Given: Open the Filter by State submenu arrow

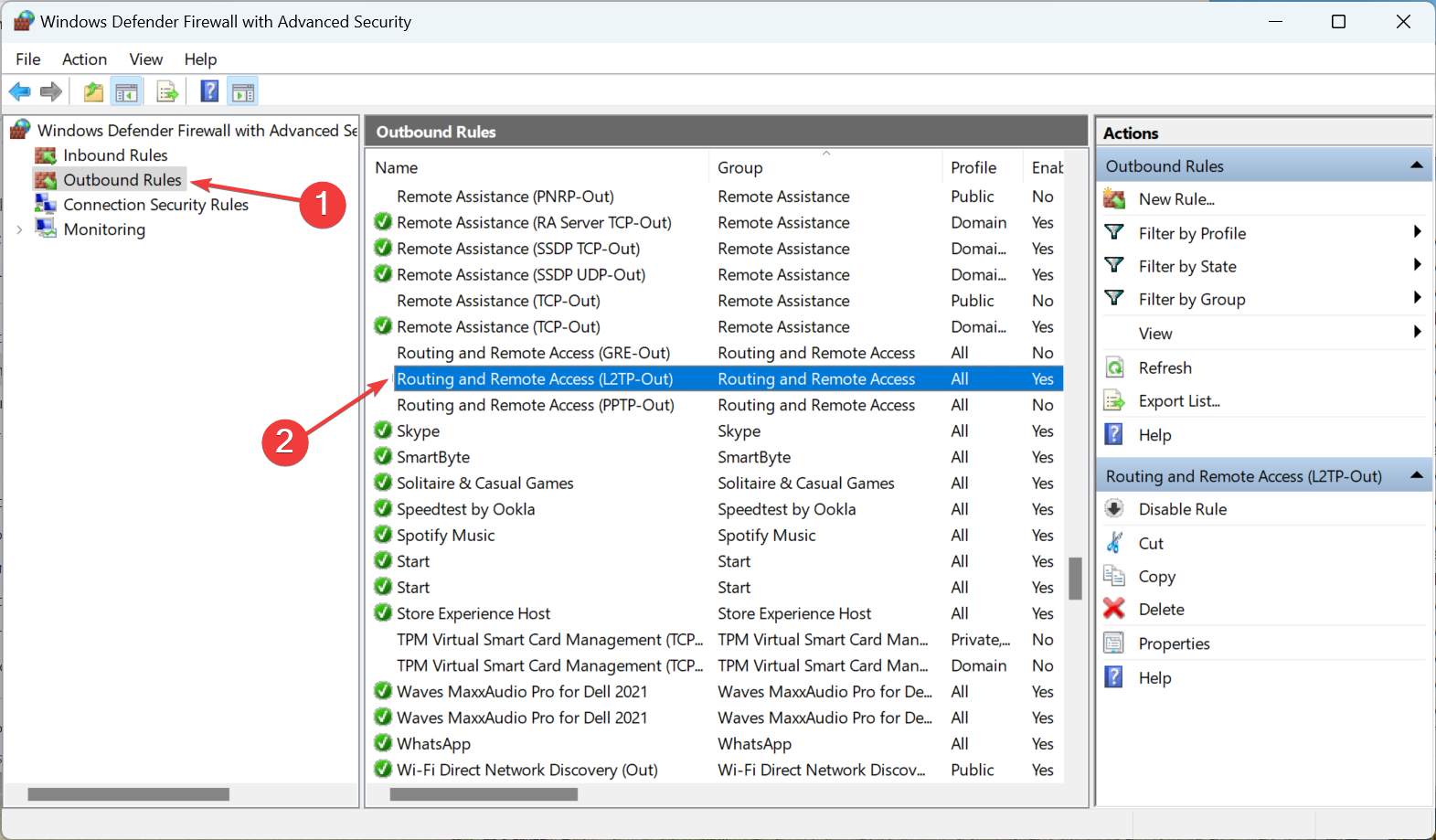Looking at the screenshot, I should (x=1417, y=265).
